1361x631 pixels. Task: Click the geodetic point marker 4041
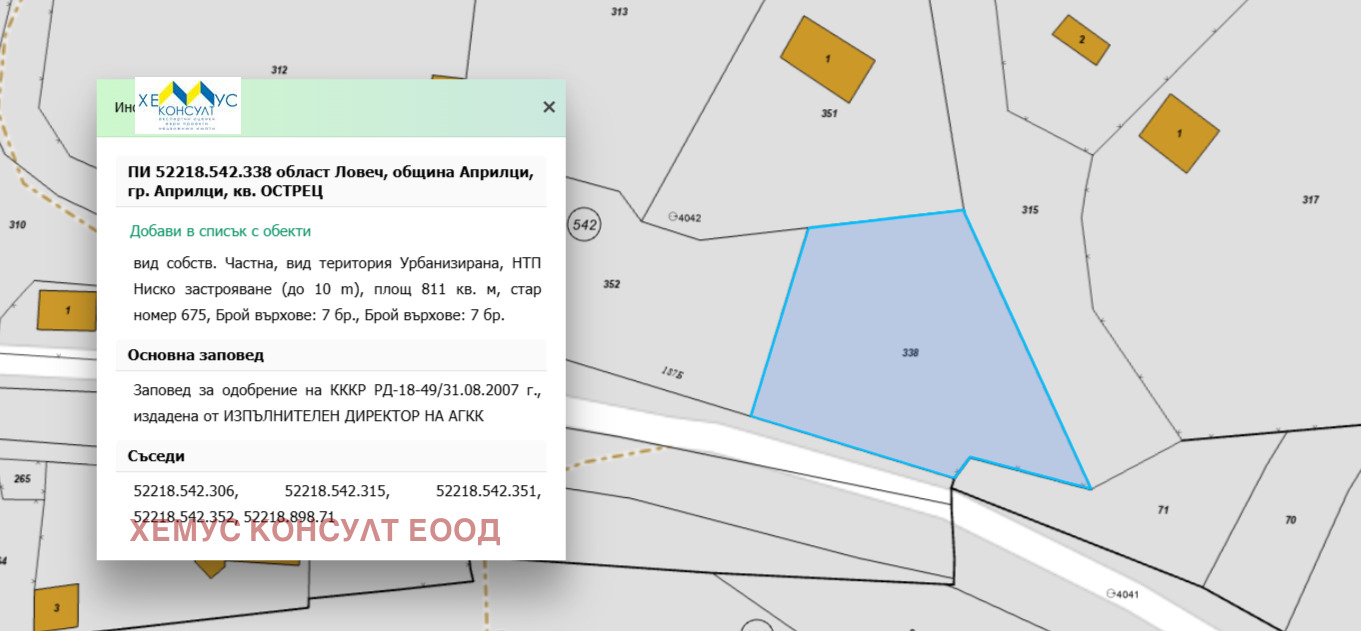click(x=1111, y=593)
